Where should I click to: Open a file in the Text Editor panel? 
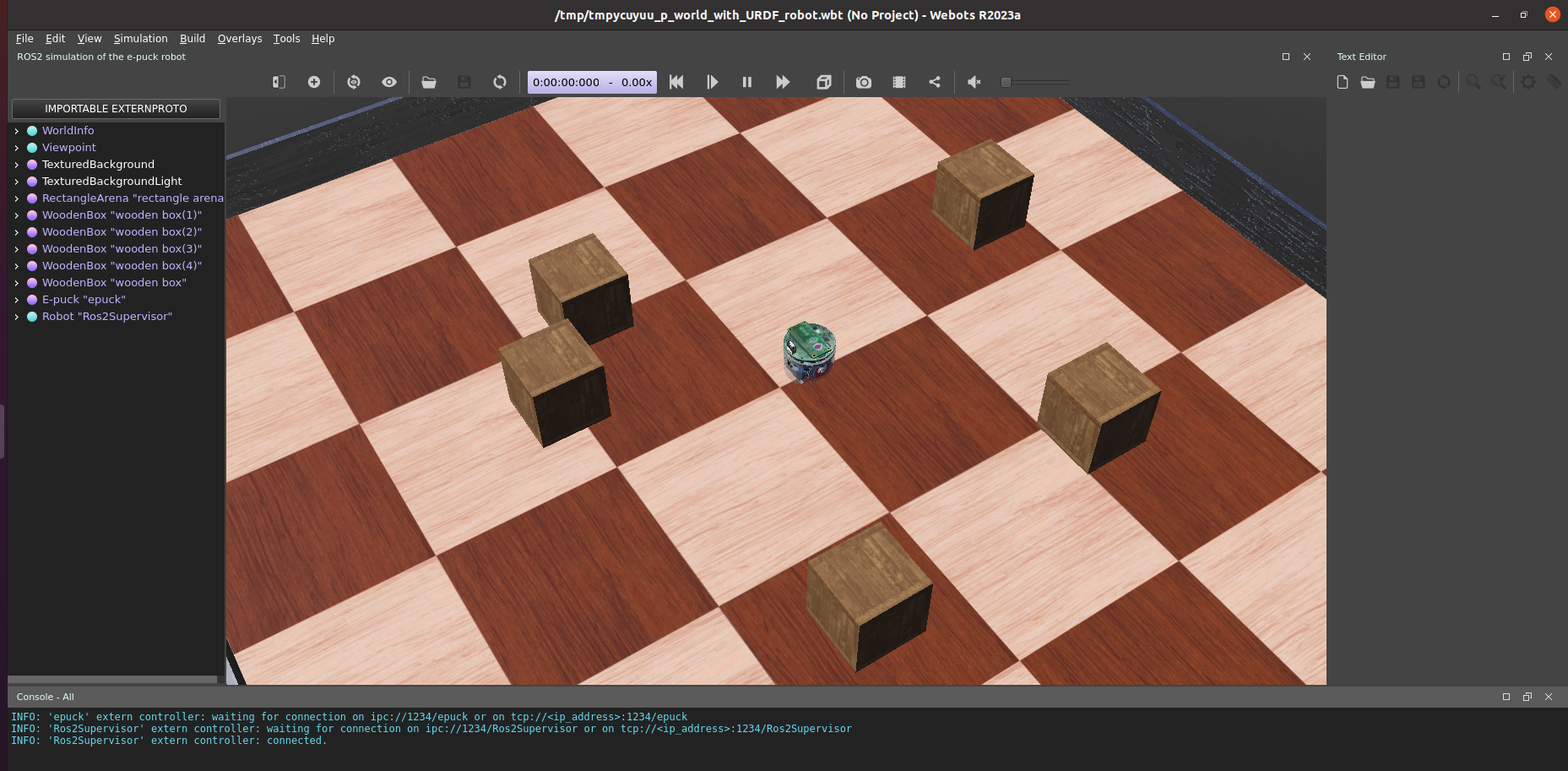tap(1368, 82)
